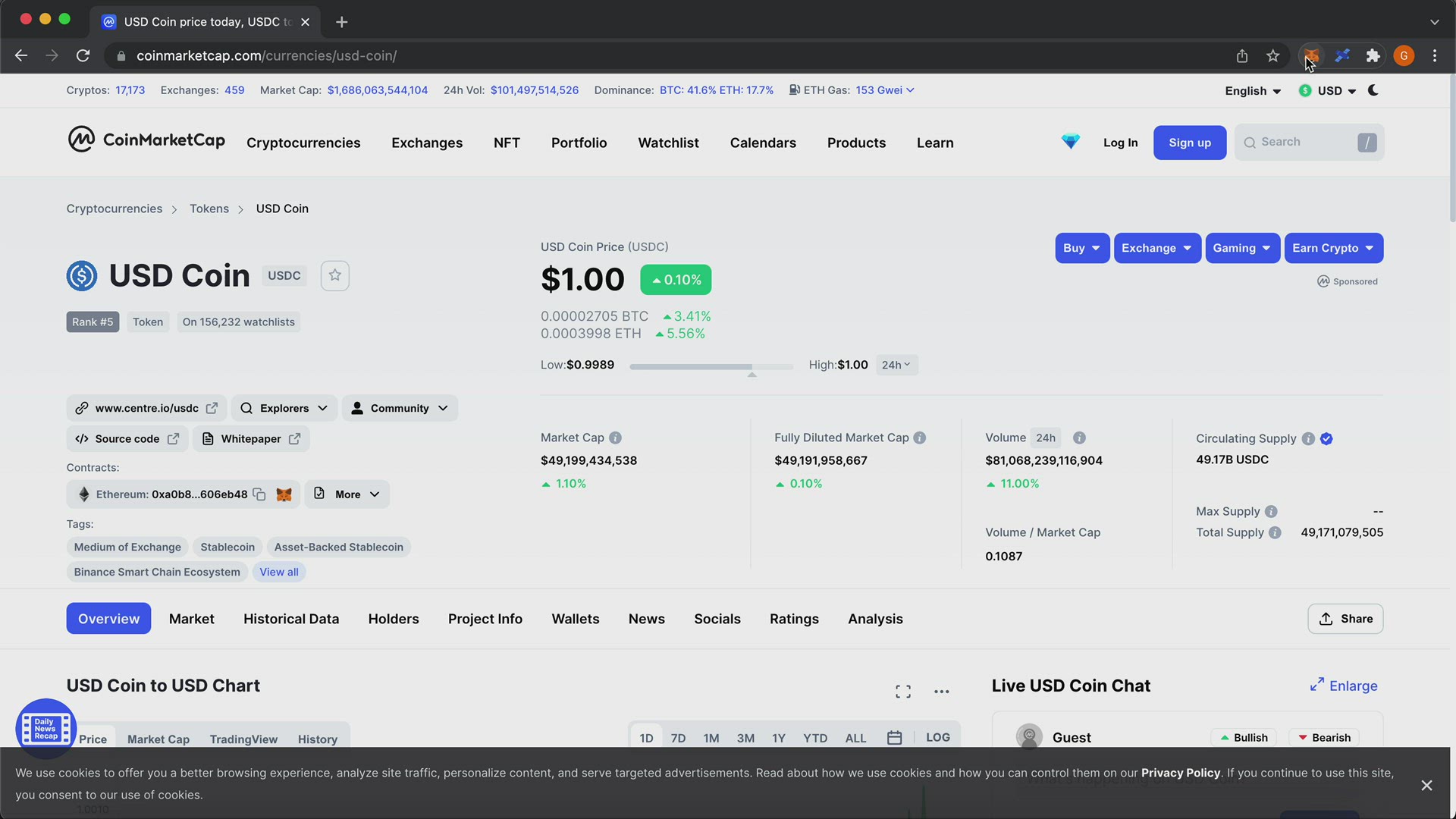Open chart three-dot options menu
Viewport: 1456px width, 819px height.
click(x=942, y=692)
